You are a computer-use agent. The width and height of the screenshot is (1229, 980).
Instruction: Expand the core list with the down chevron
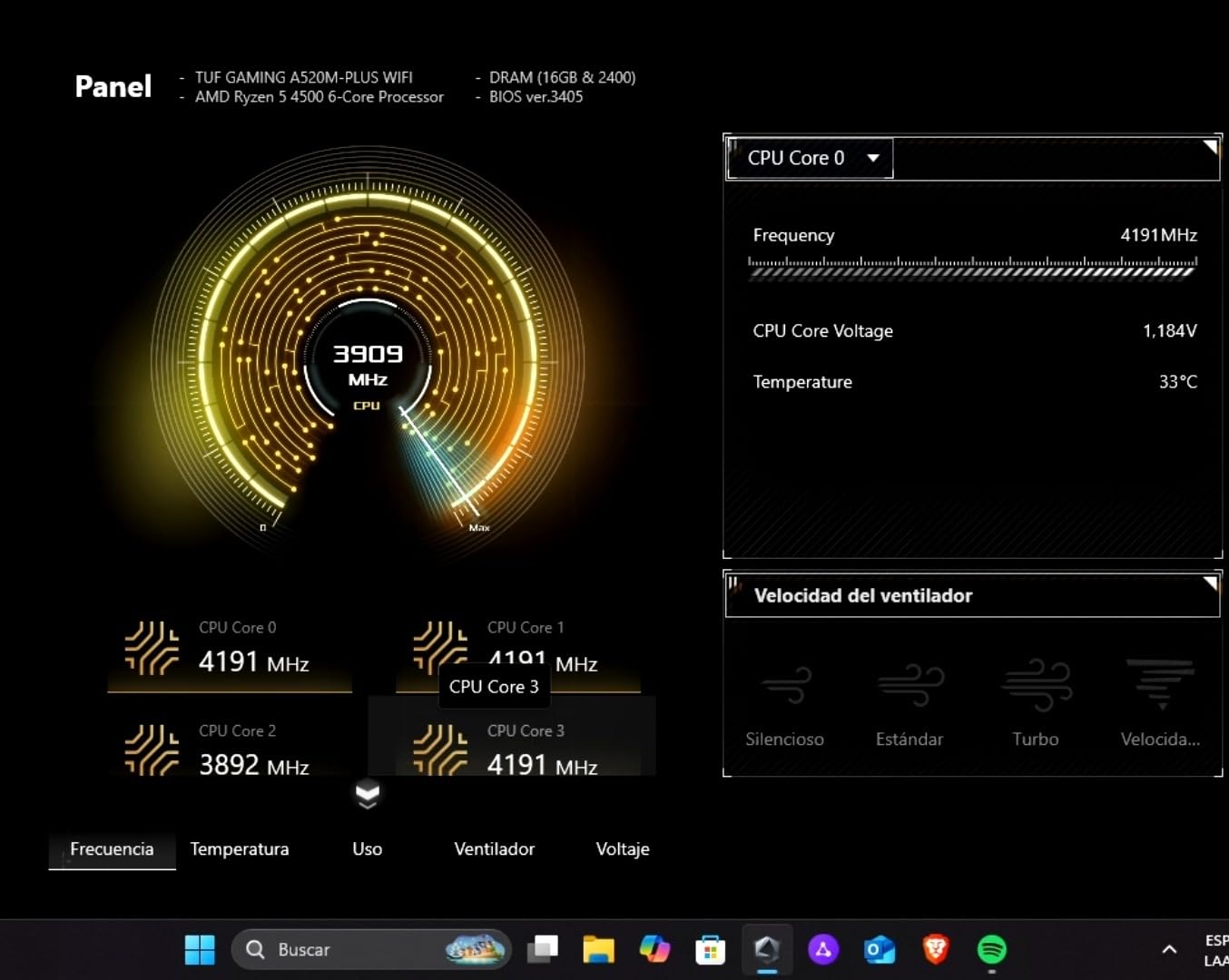click(367, 794)
